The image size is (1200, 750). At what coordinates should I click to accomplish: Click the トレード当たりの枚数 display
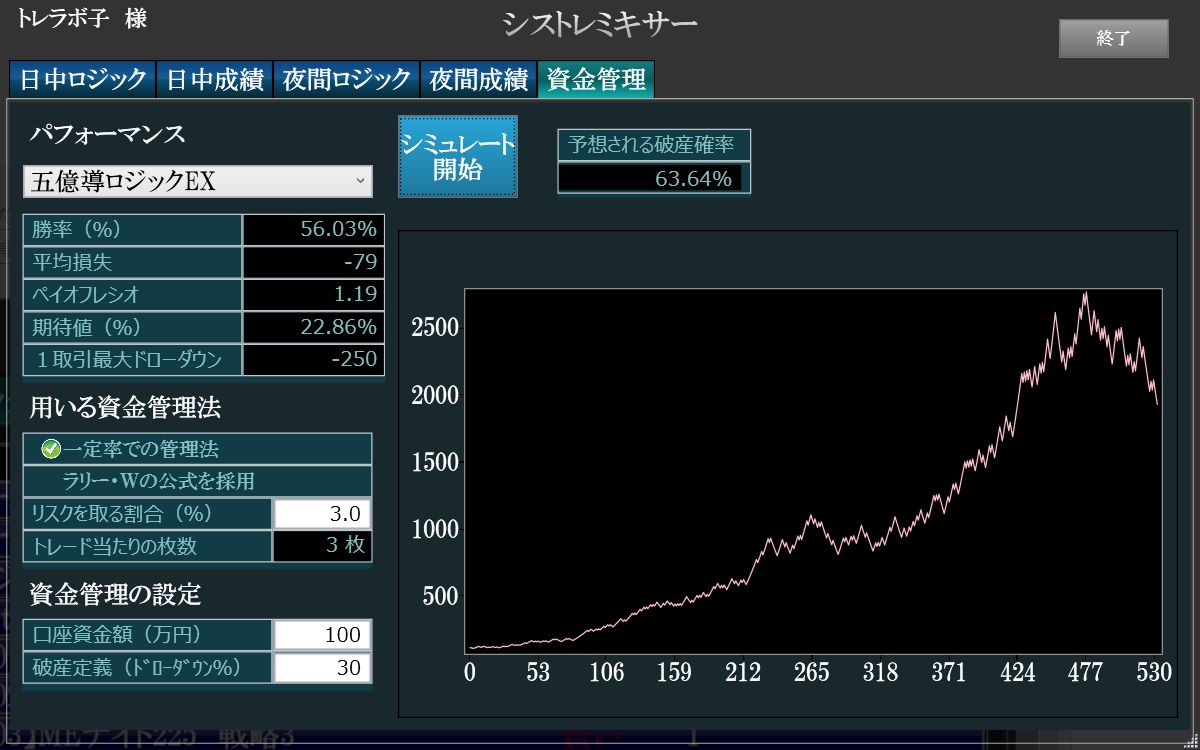click(322, 546)
